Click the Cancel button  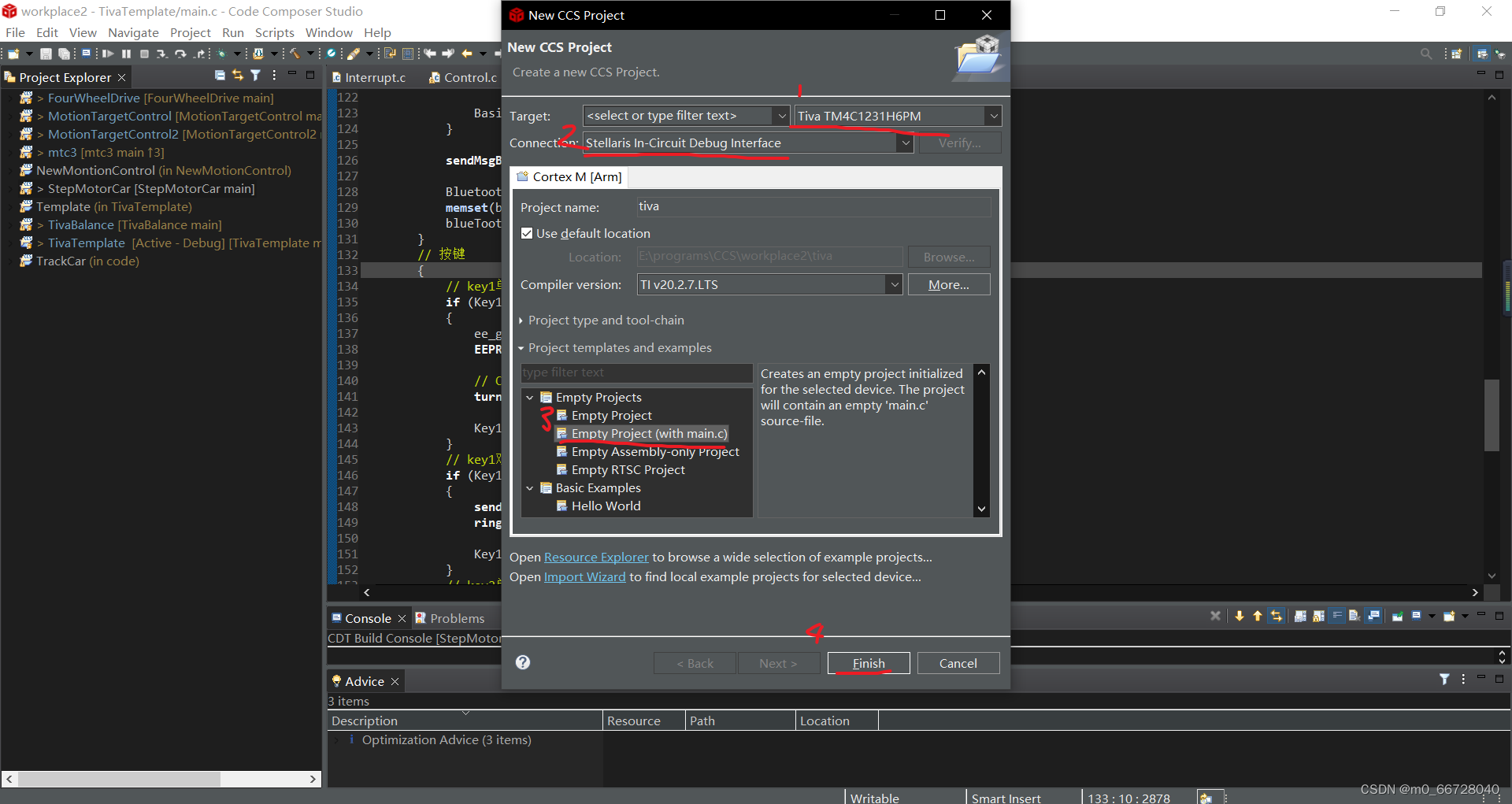[x=958, y=663]
